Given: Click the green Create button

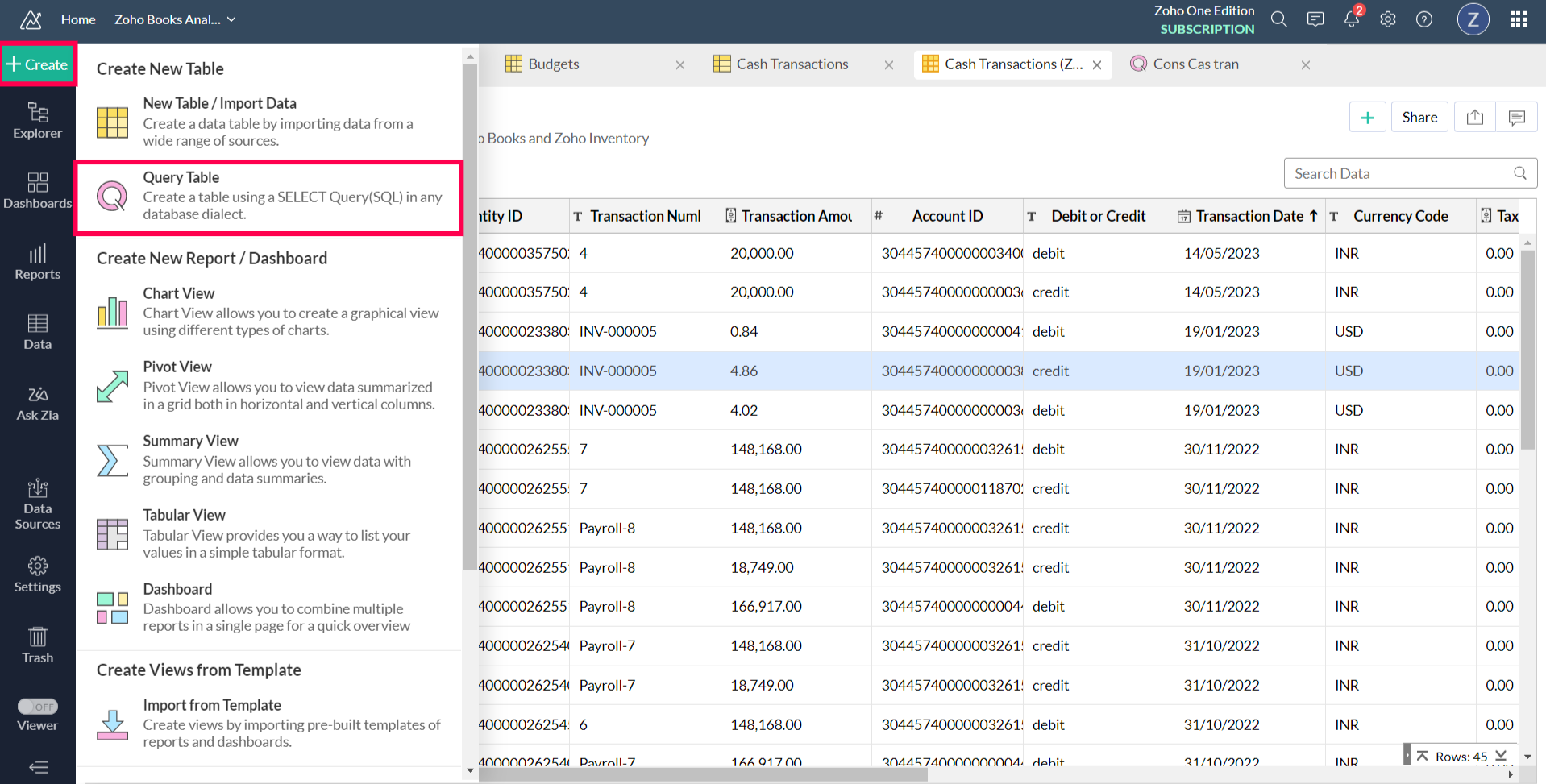Looking at the screenshot, I should point(38,64).
